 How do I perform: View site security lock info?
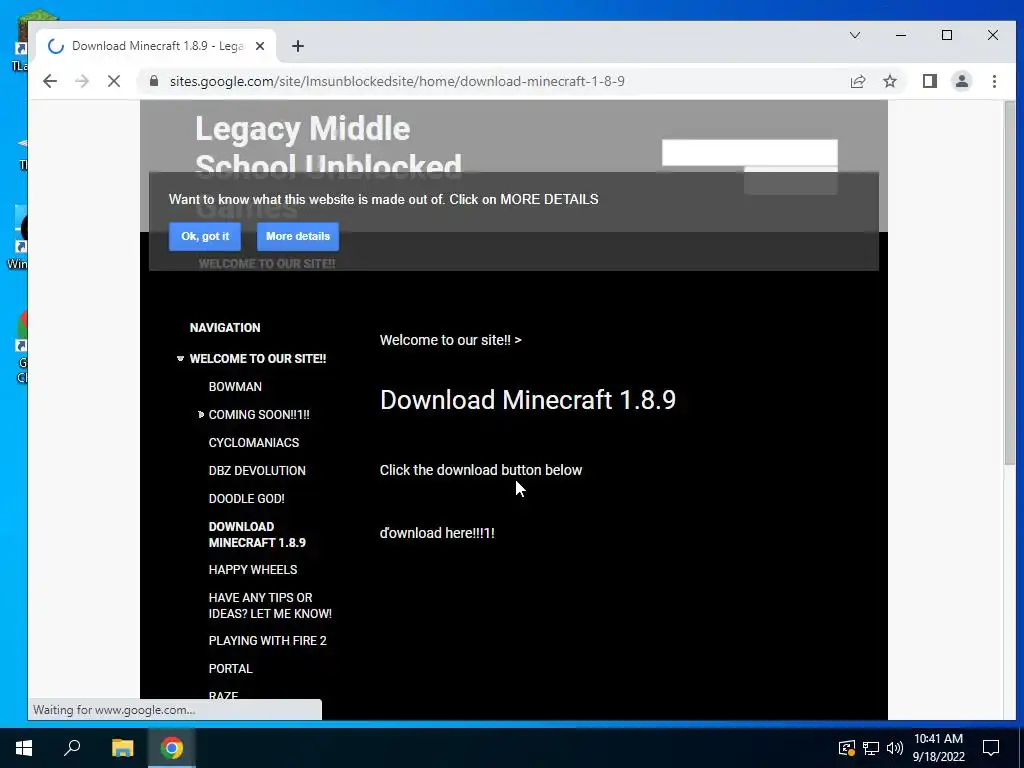(153, 81)
